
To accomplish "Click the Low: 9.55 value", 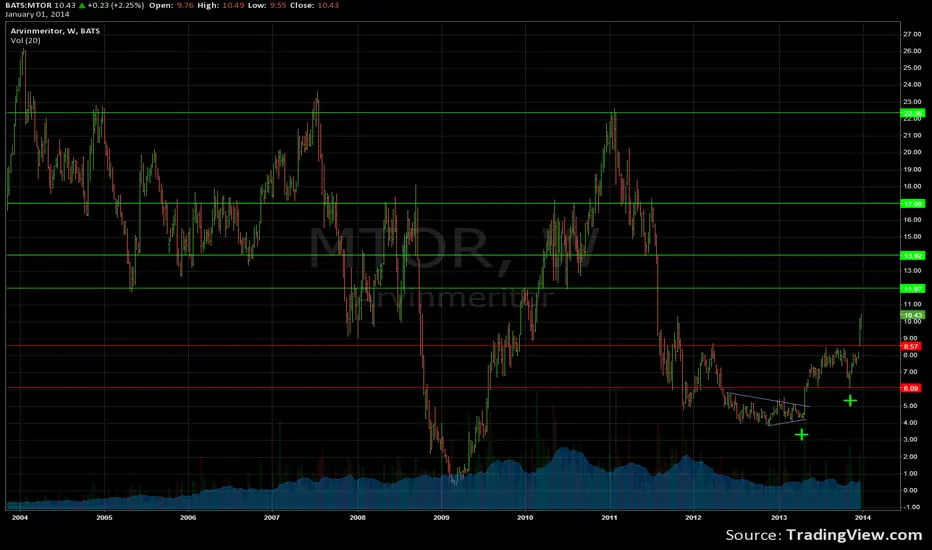I will tap(267, 5).
